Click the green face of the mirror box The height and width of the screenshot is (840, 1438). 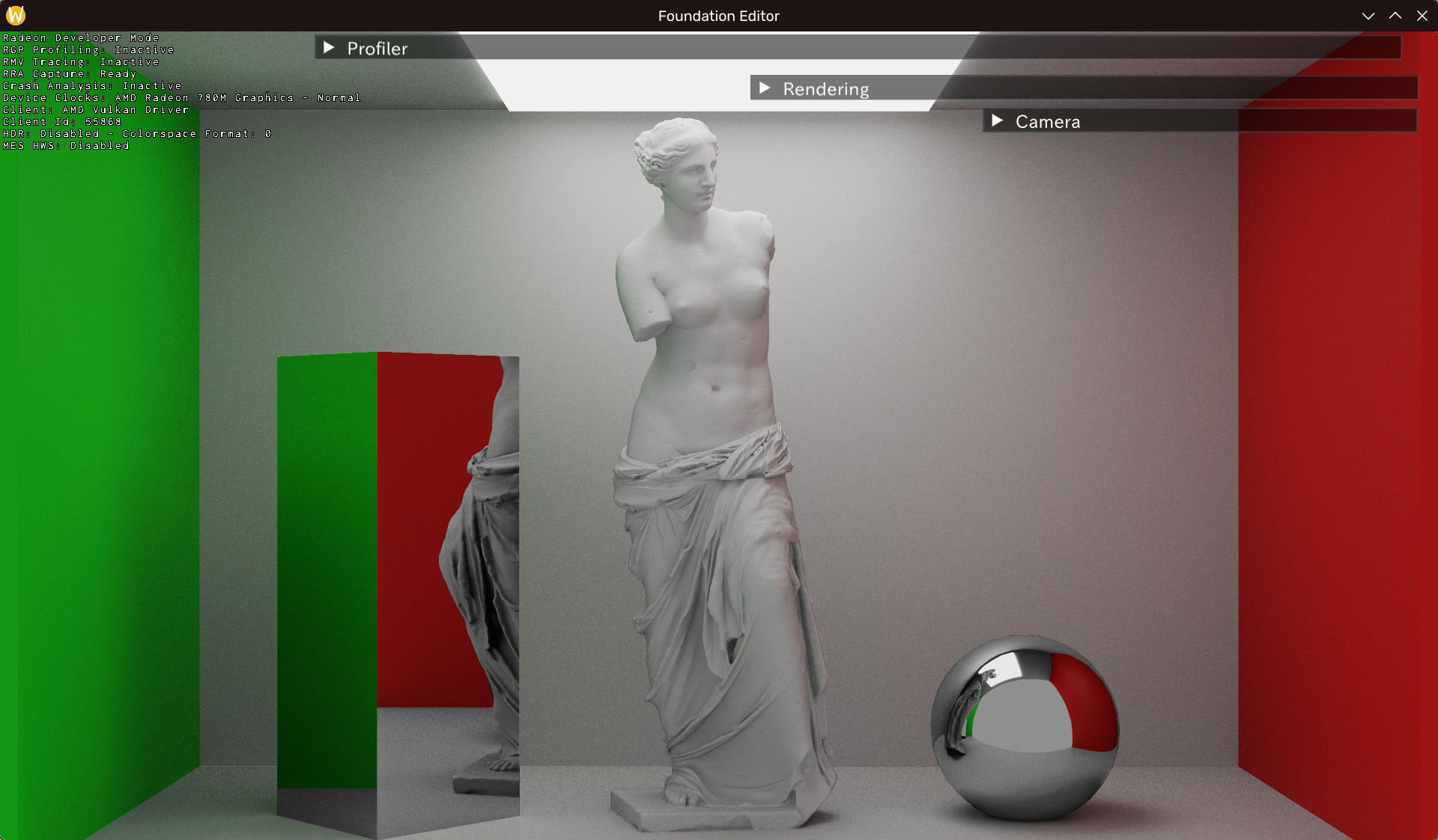coord(327,569)
